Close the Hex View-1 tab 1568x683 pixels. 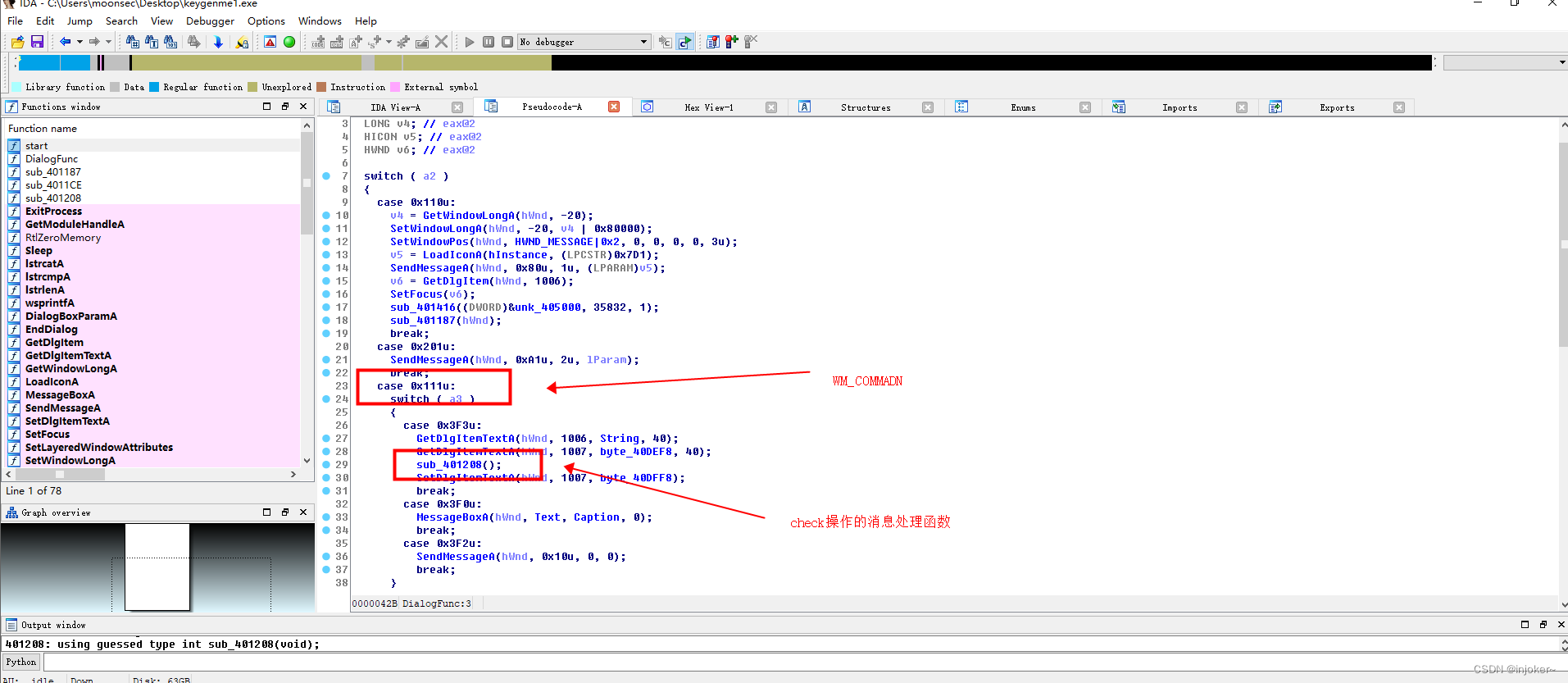(x=771, y=107)
